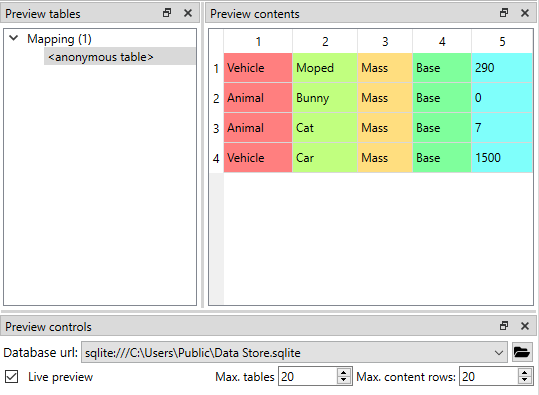Decrease Max. tables value
539x395 pixels.
[343, 381]
